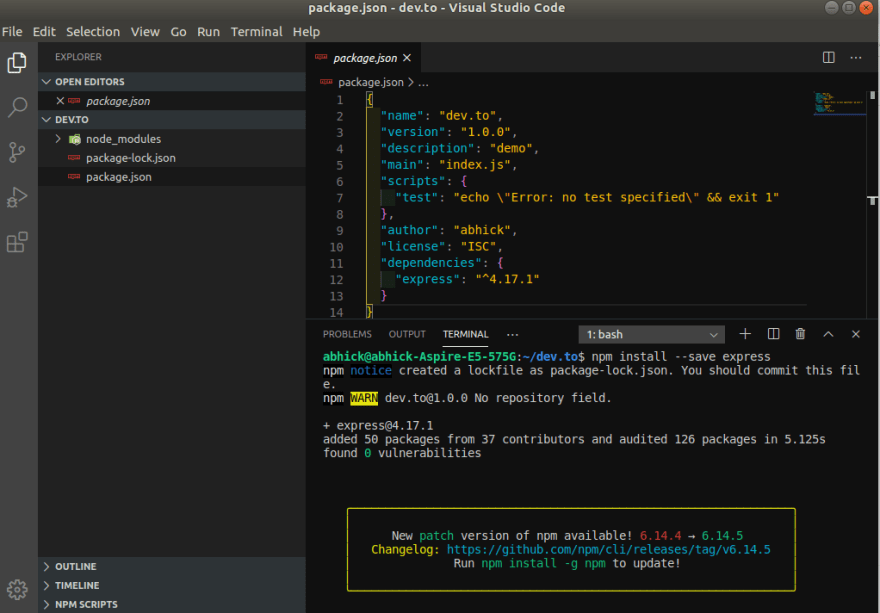Image resolution: width=880 pixels, height=613 pixels.
Task: Click the 'found 0 vulnerabilities' terminal line
Action: [x=402, y=453]
